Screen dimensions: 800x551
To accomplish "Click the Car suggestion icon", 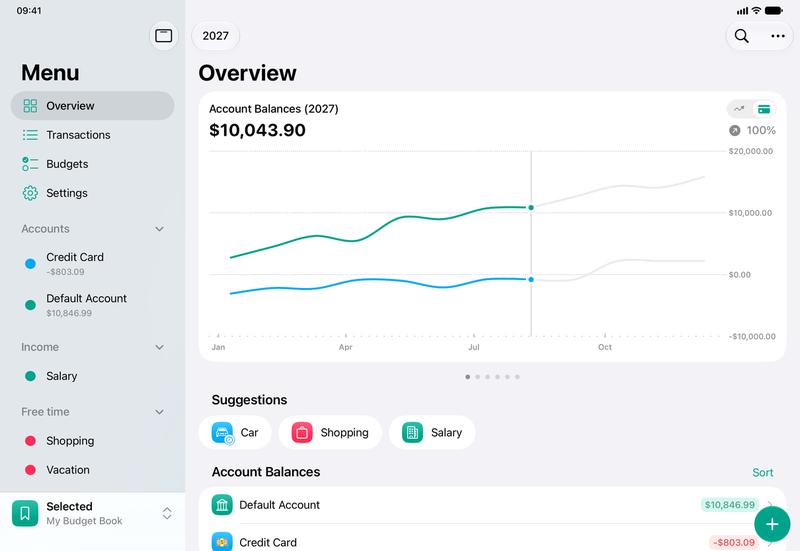I will (222, 433).
